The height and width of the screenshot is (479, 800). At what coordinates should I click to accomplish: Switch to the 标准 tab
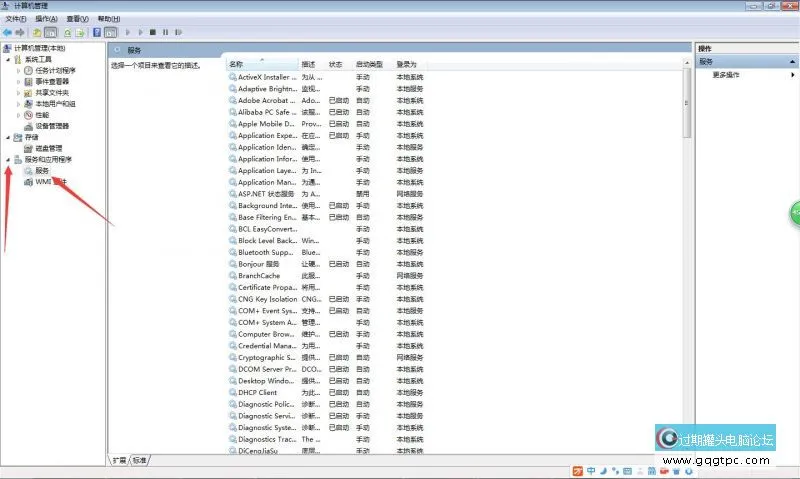click(140, 460)
